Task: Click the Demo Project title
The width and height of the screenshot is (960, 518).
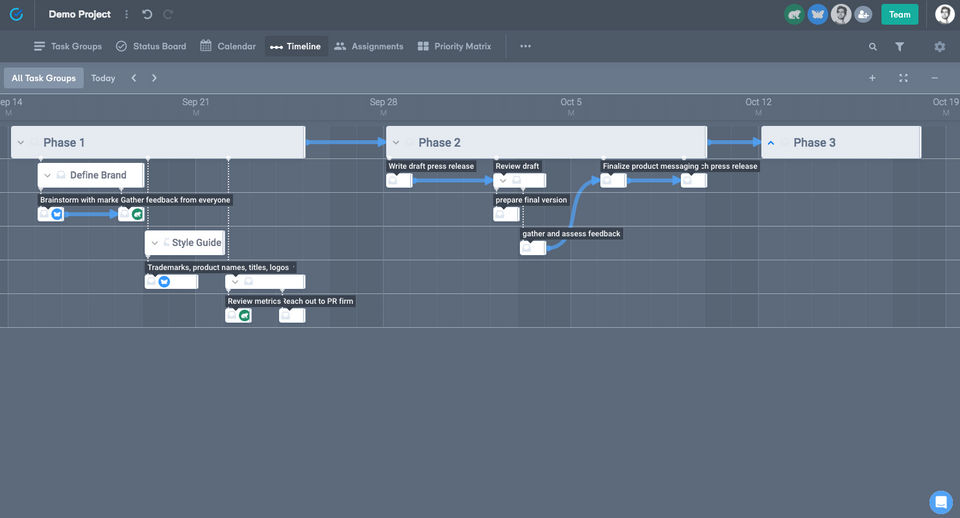Action: (x=80, y=14)
